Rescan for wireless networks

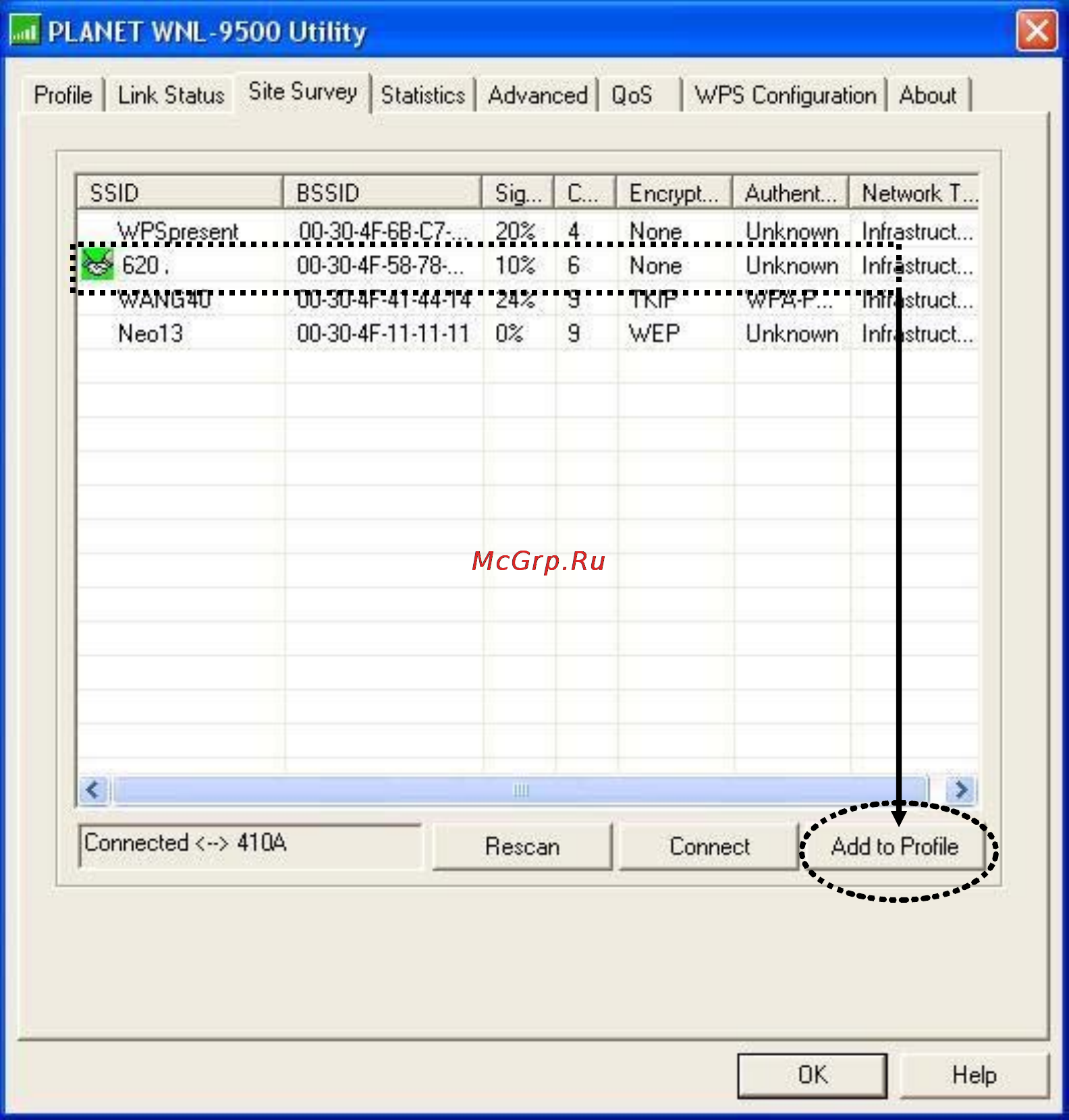(x=522, y=846)
